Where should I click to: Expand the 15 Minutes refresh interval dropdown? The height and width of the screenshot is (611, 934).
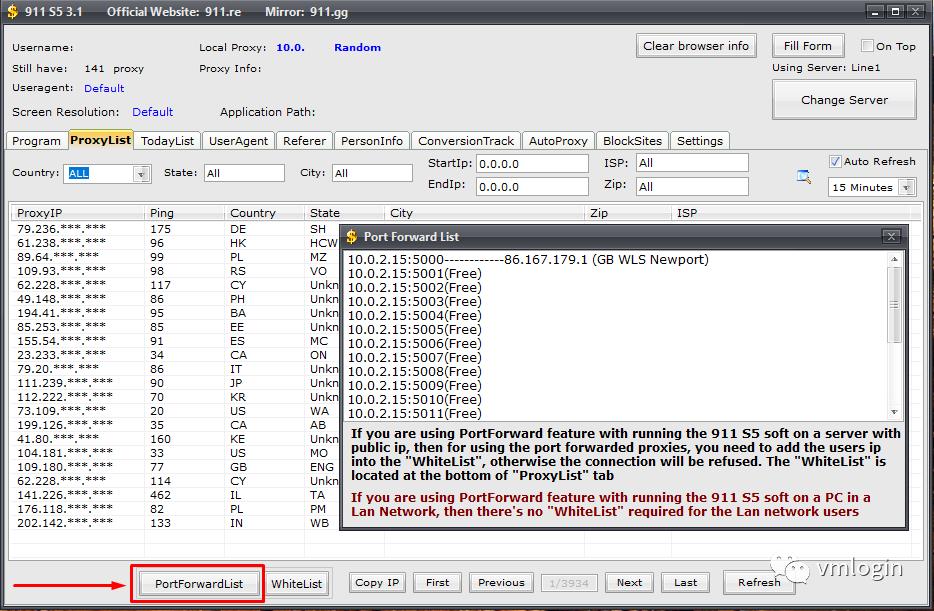click(906, 188)
